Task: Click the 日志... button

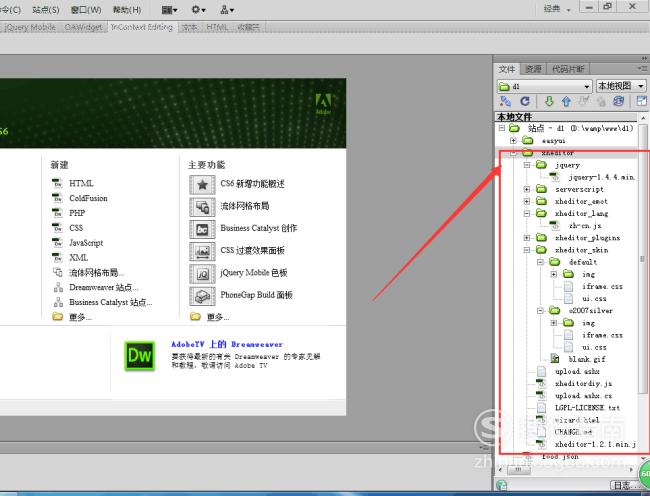Action: (x=625, y=485)
